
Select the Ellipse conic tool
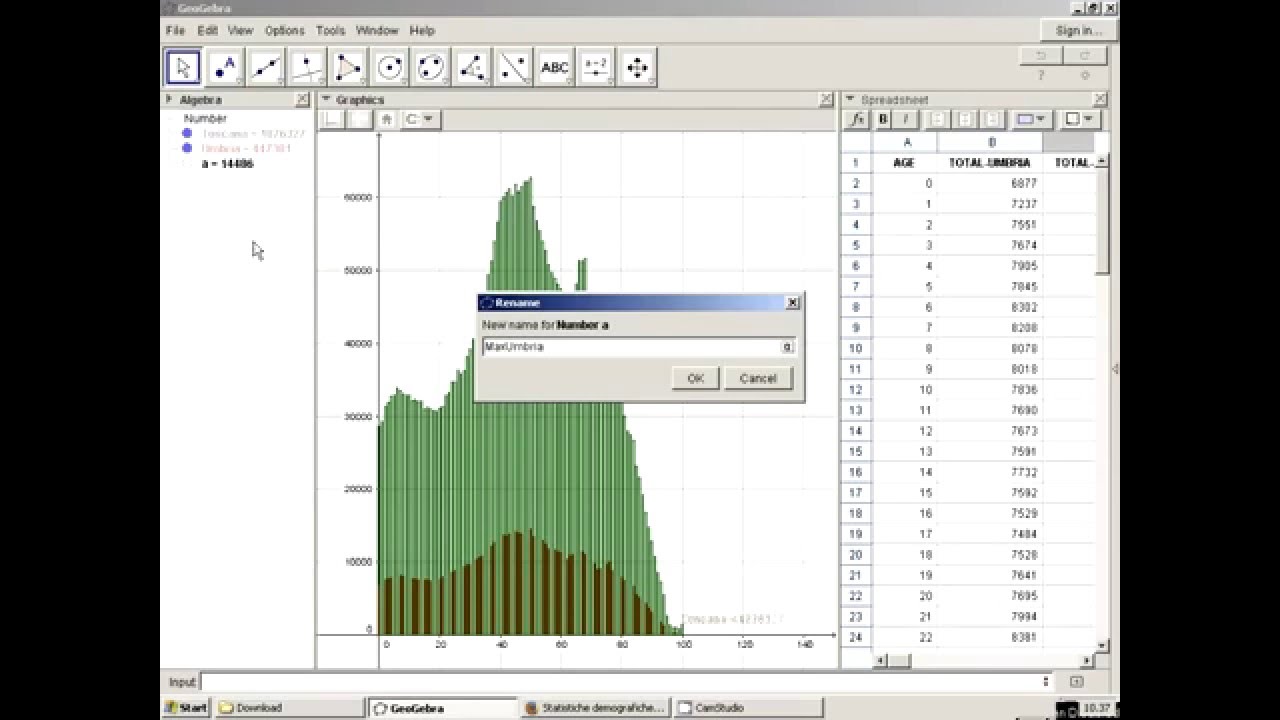click(431, 67)
